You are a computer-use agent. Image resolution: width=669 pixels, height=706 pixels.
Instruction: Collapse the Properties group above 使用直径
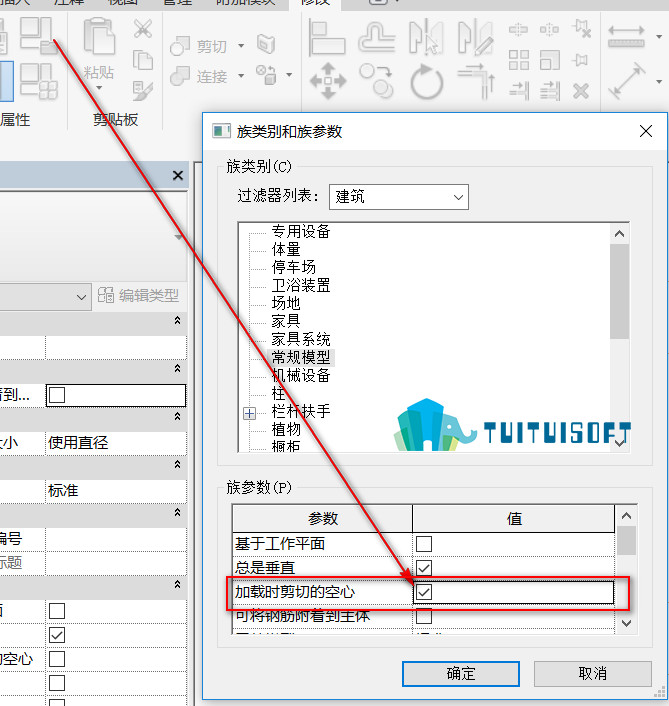pyautogui.click(x=177, y=416)
